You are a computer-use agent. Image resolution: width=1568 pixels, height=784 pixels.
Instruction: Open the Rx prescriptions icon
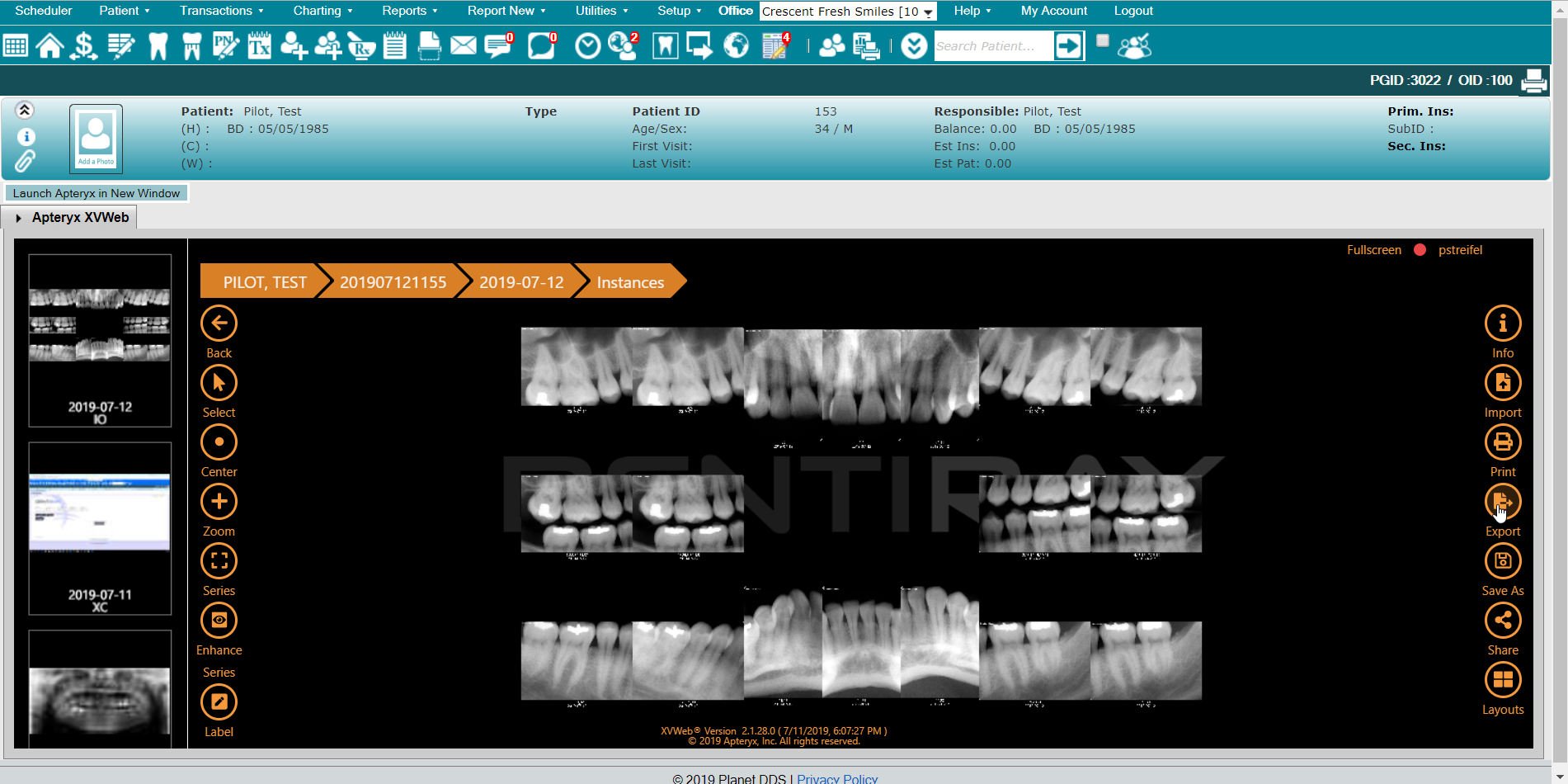(x=361, y=45)
